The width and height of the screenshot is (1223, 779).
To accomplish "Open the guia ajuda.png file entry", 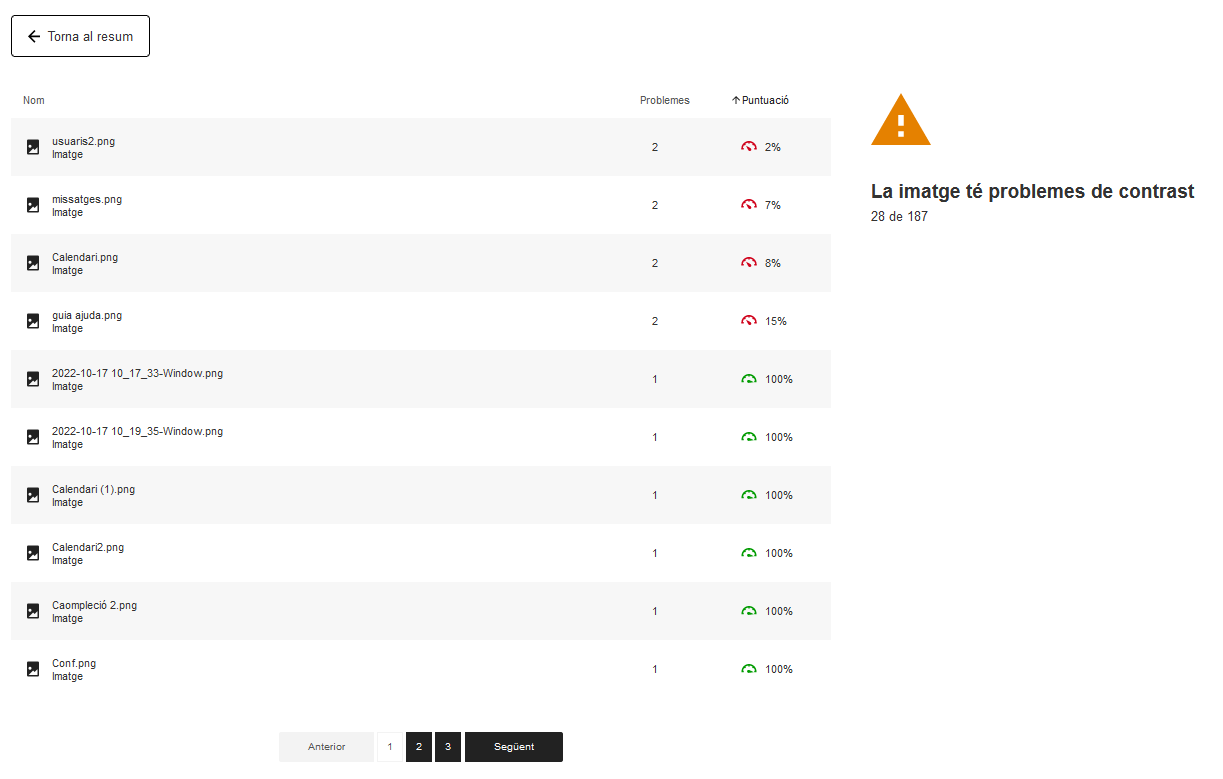I will [87, 316].
